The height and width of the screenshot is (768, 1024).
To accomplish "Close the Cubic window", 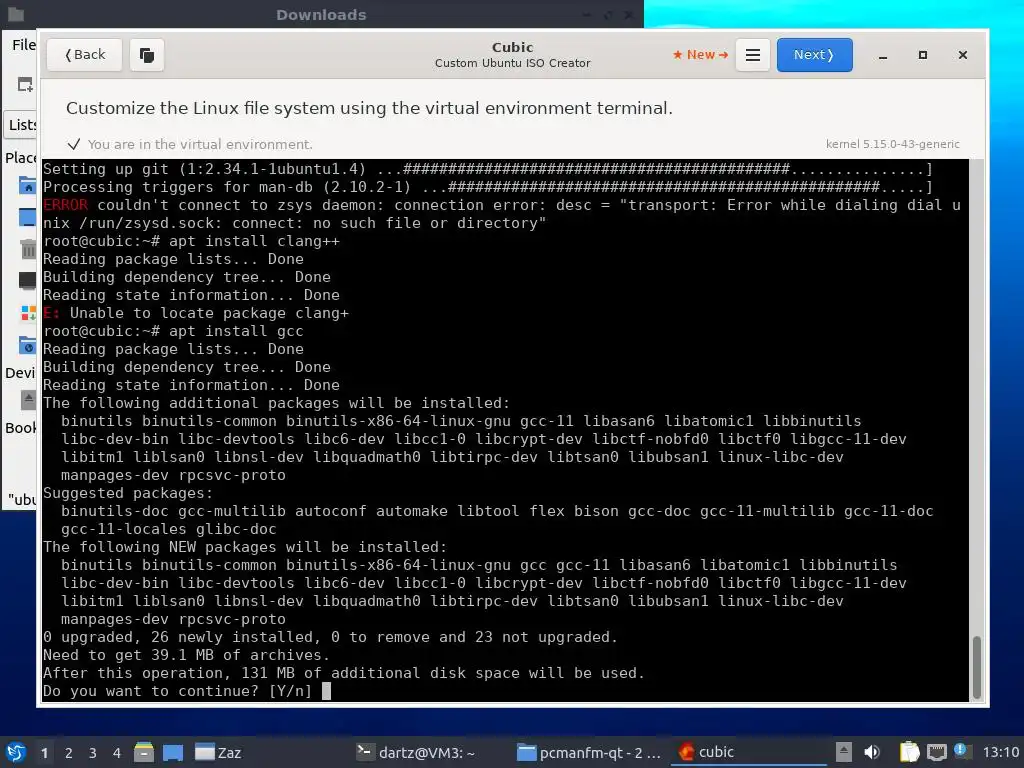I will tap(963, 56).
